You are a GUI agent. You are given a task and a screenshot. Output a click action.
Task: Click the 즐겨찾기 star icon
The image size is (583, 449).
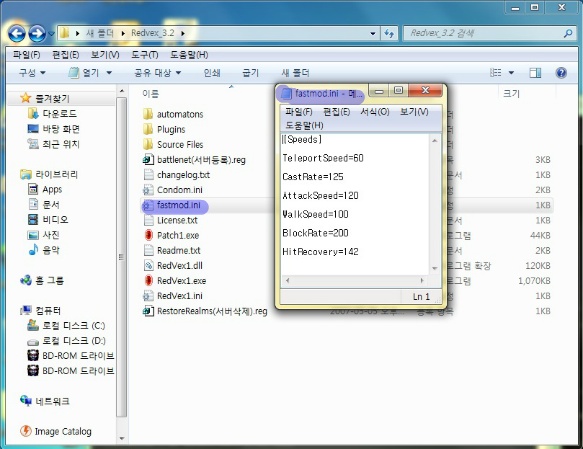pyautogui.click(x=26, y=98)
